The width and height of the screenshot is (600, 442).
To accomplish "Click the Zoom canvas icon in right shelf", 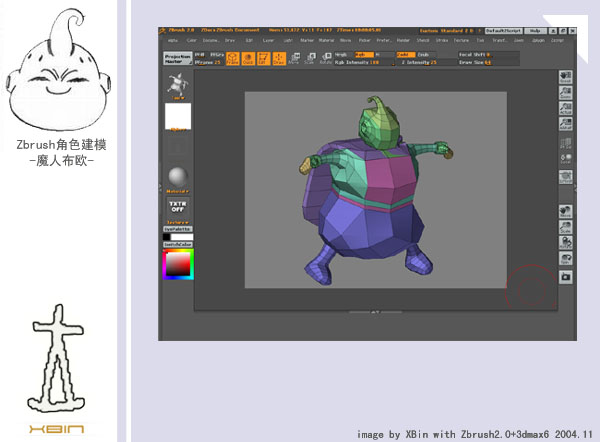I will (566, 93).
